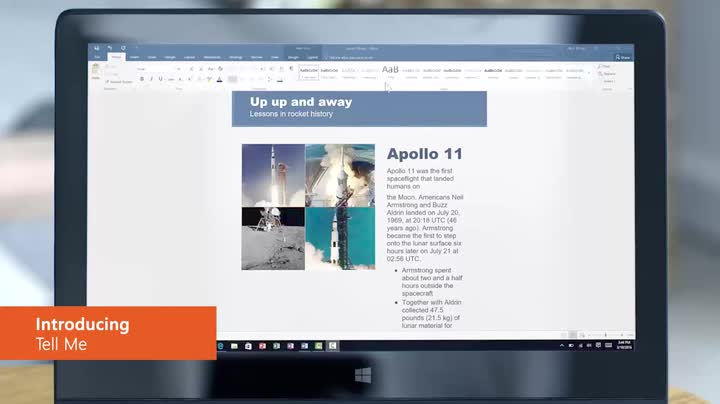
Task: Open the volume control in system tray
Action: tap(589, 345)
